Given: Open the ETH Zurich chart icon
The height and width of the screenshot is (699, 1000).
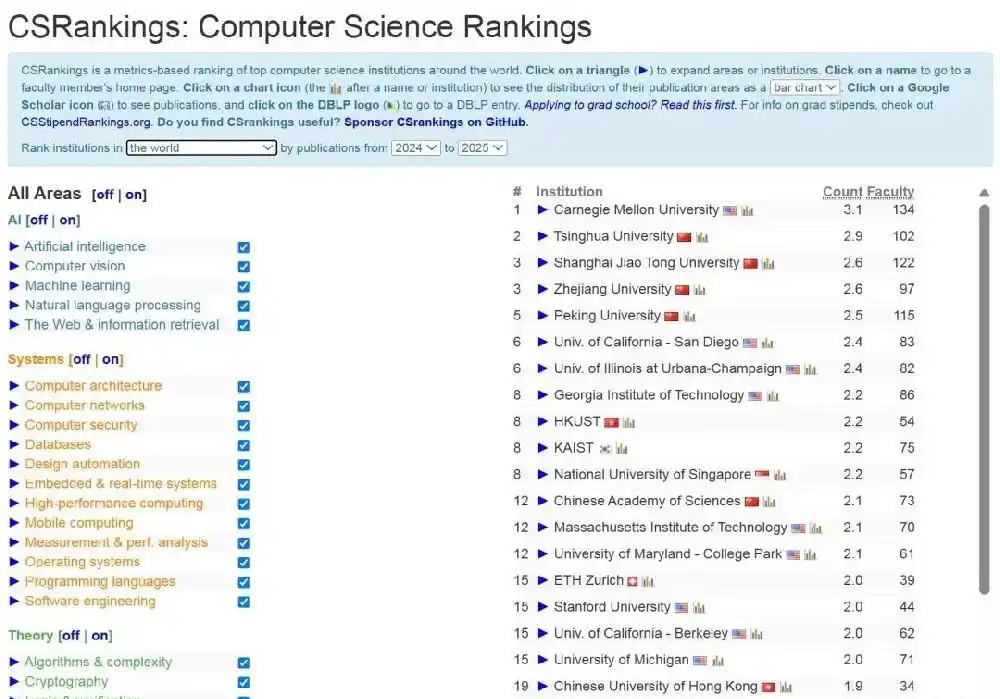Looking at the screenshot, I should 649,582.
